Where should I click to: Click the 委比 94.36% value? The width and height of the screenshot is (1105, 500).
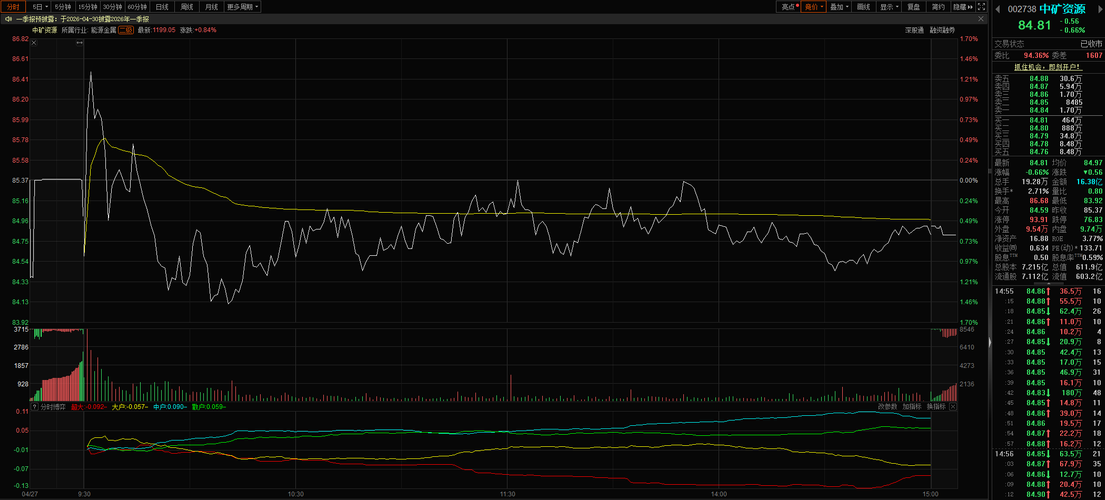pyautogui.click(x=1035, y=54)
